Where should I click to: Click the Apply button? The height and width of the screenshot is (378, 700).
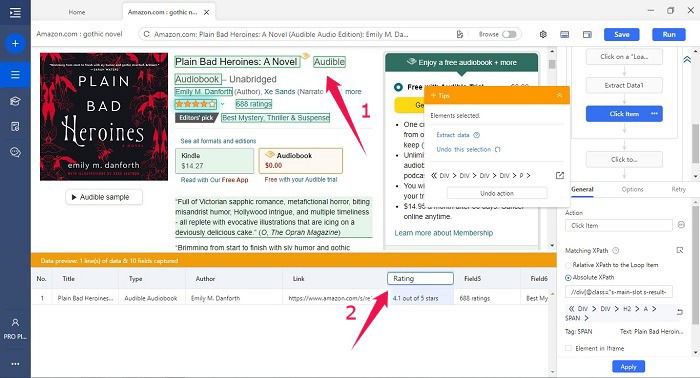tap(628, 367)
